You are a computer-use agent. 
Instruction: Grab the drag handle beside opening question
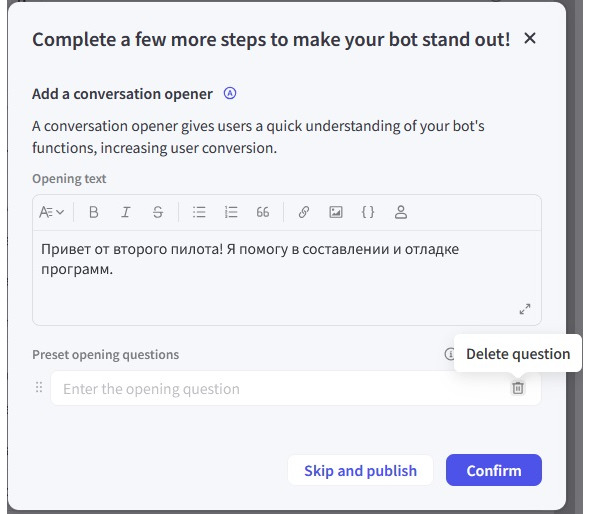click(x=39, y=387)
